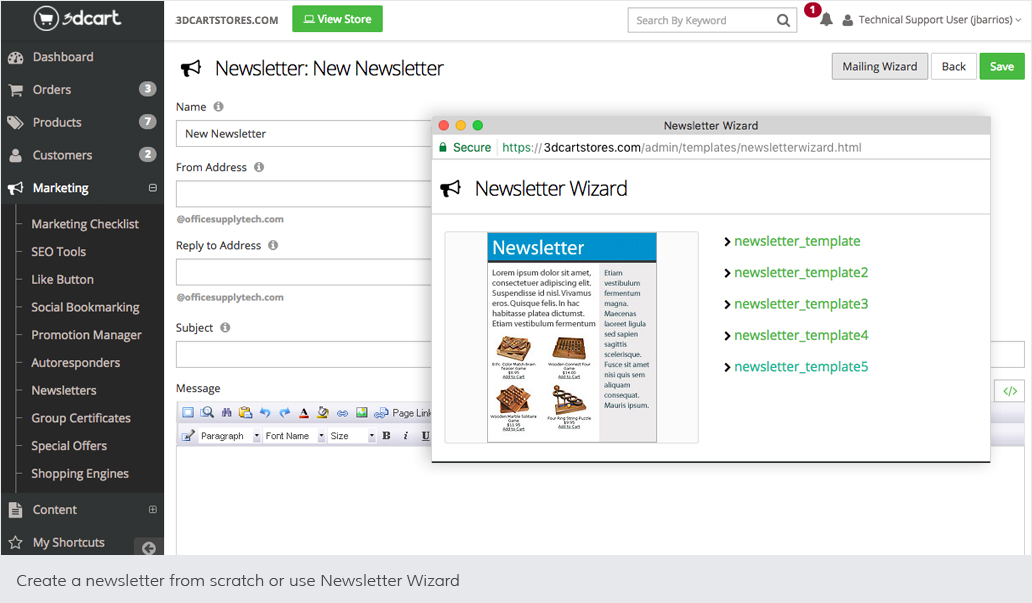
Task: Toggle italic formatting in the editor
Action: click(x=406, y=436)
